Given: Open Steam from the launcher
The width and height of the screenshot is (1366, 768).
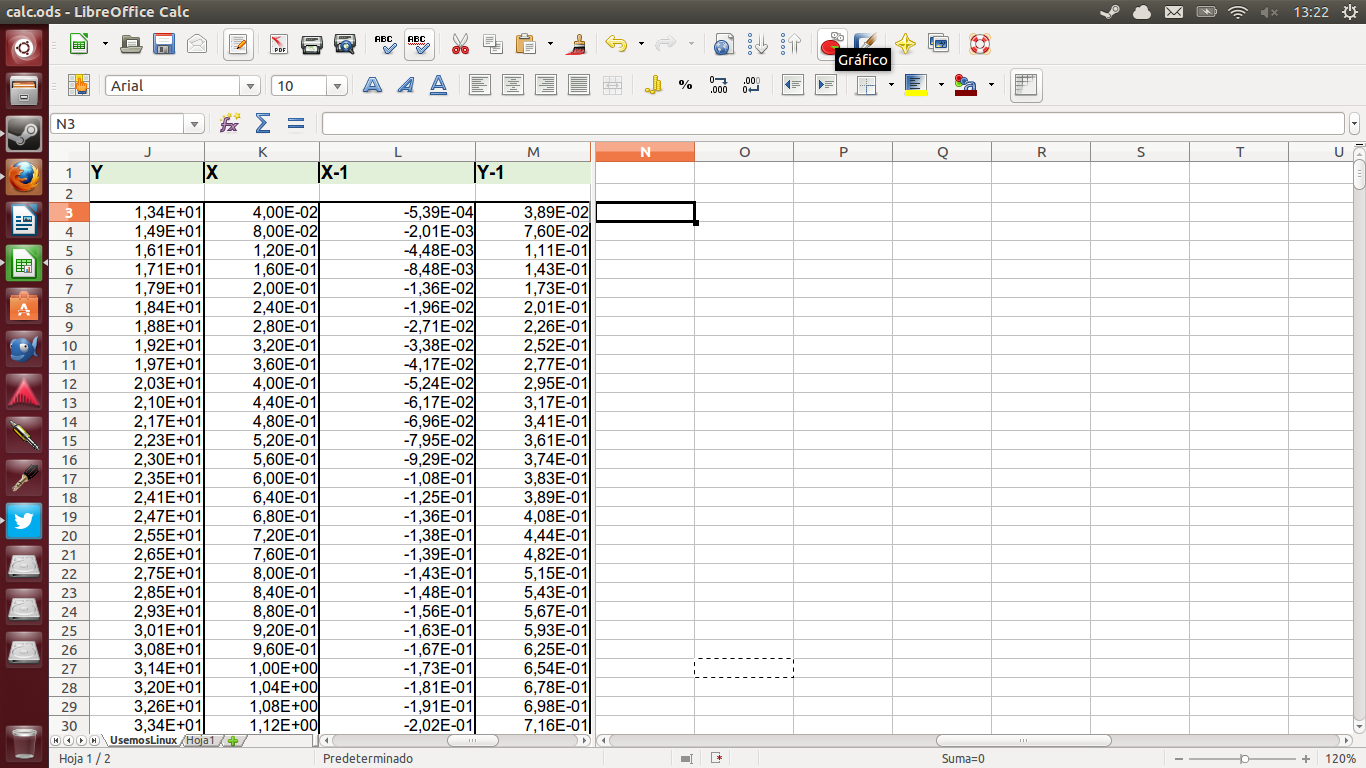Looking at the screenshot, I should tap(24, 134).
